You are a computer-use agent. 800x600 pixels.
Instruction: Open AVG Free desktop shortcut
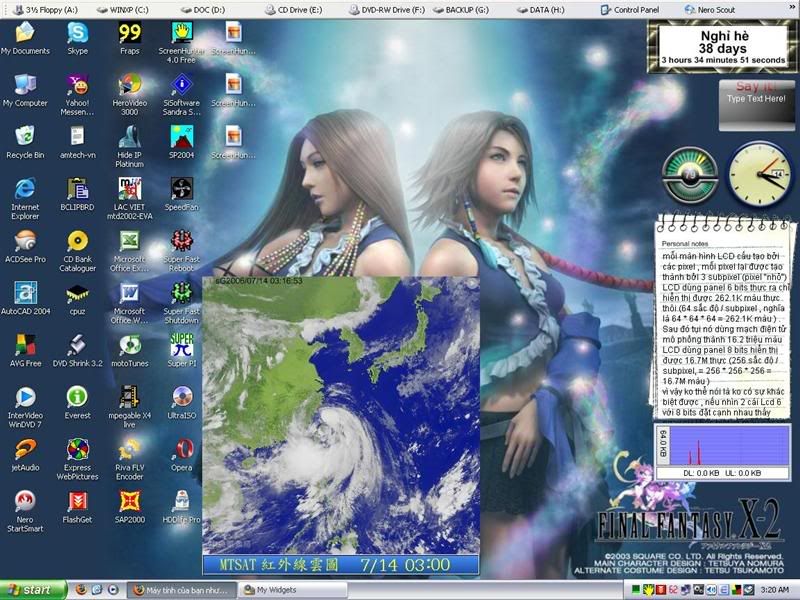point(25,351)
